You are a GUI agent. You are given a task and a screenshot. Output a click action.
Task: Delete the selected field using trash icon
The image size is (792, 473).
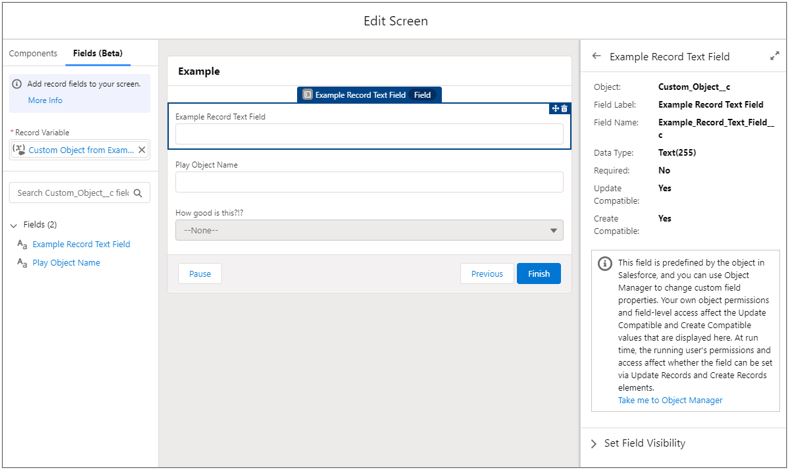click(565, 109)
